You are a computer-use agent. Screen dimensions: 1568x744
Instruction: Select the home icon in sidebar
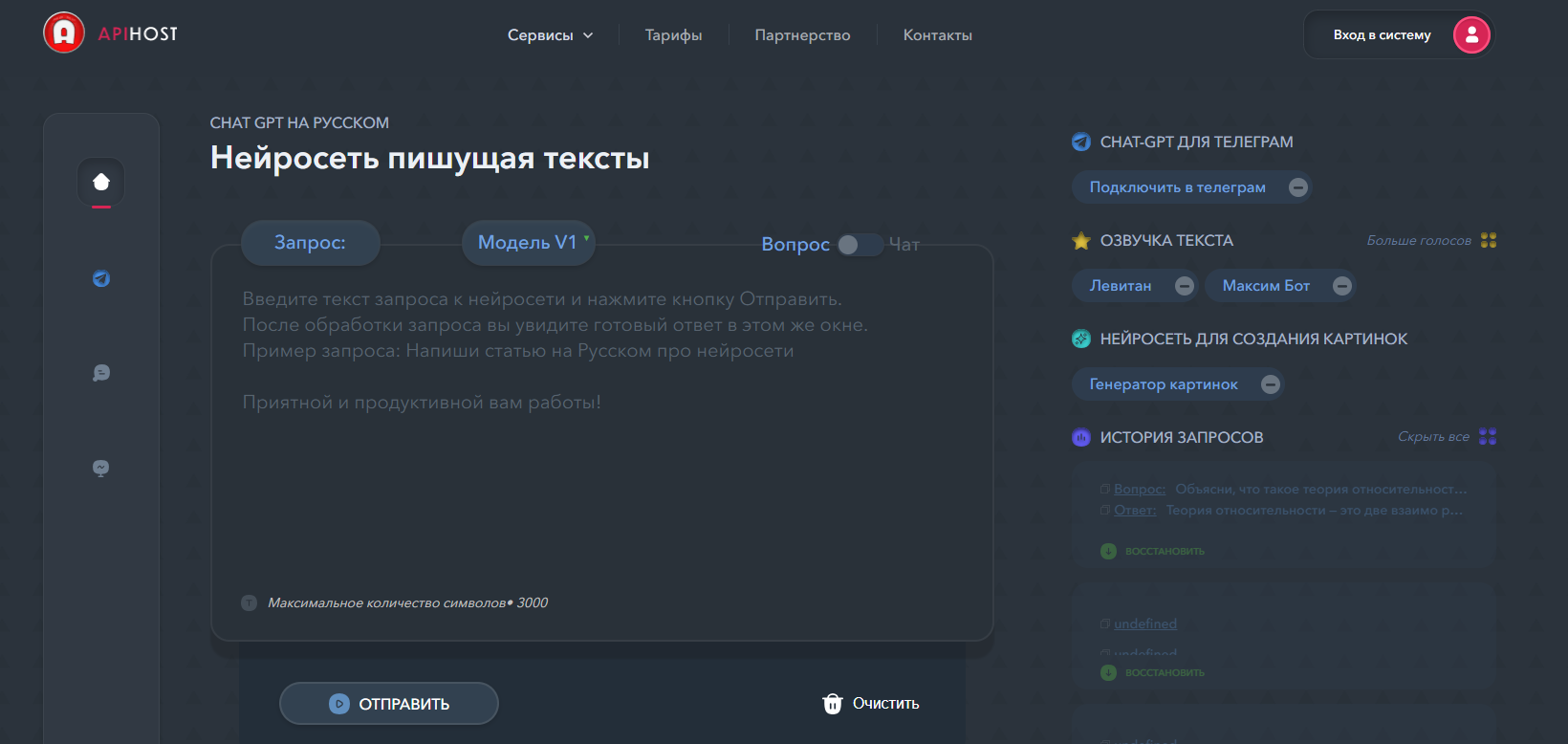point(101,182)
